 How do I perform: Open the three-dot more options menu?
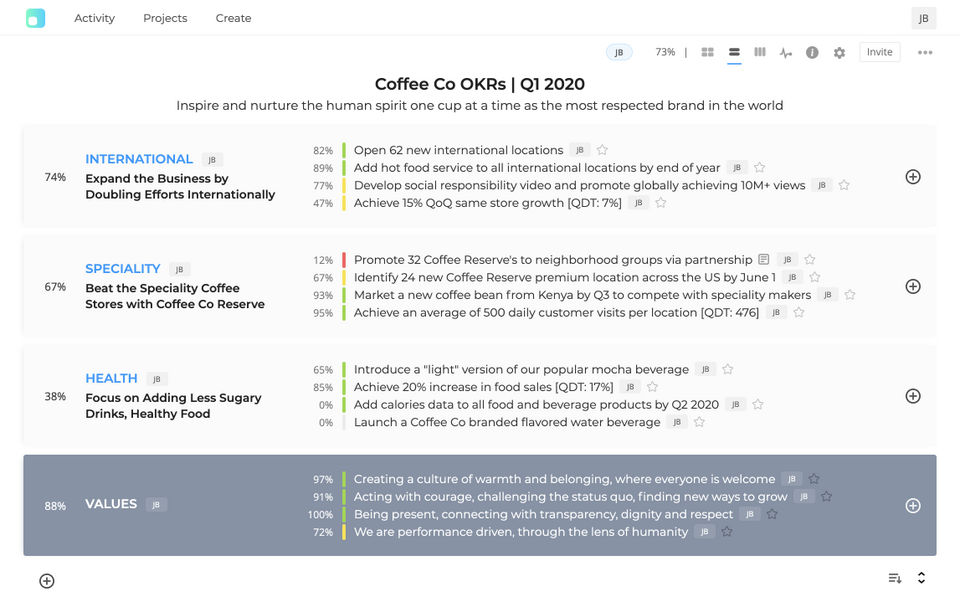(x=925, y=52)
